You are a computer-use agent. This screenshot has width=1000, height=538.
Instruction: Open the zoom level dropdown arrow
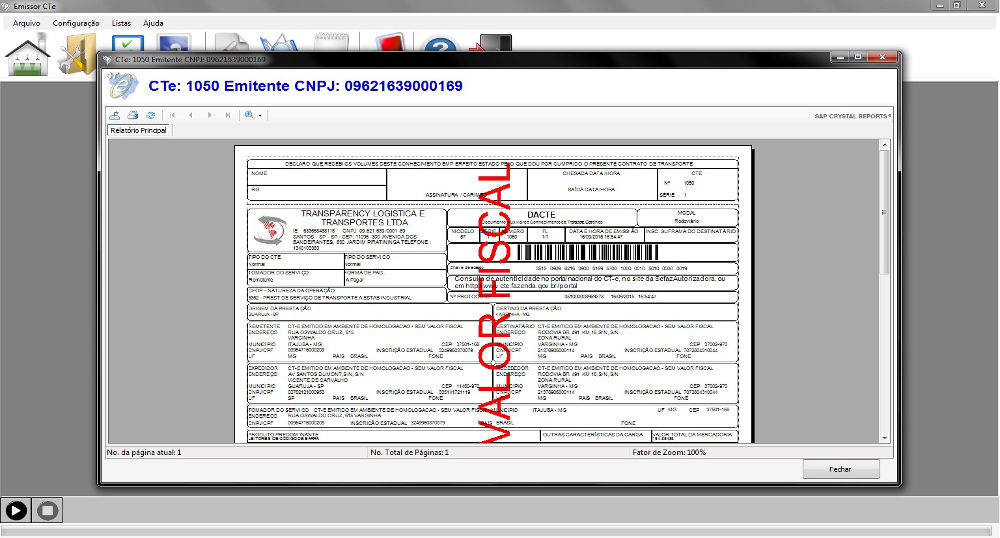coord(260,116)
